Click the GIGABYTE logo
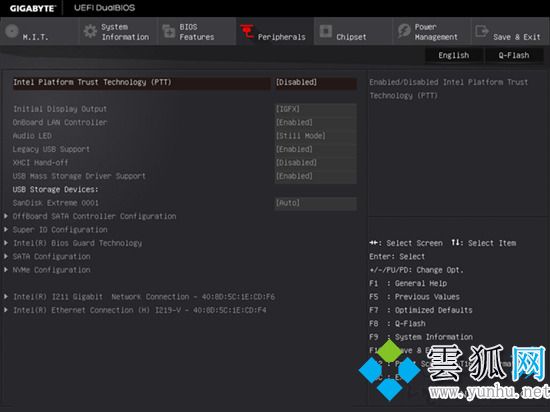 pos(33,8)
